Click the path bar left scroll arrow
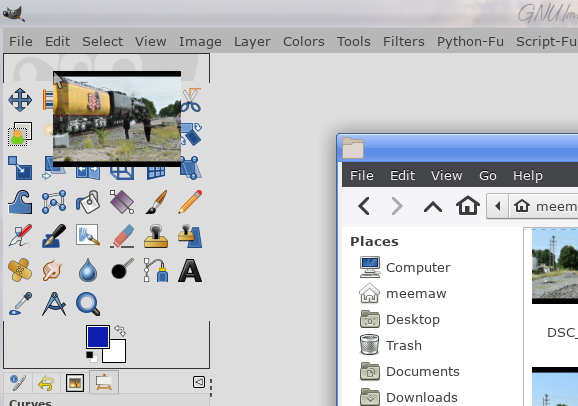The image size is (578, 406). tap(497, 206)
